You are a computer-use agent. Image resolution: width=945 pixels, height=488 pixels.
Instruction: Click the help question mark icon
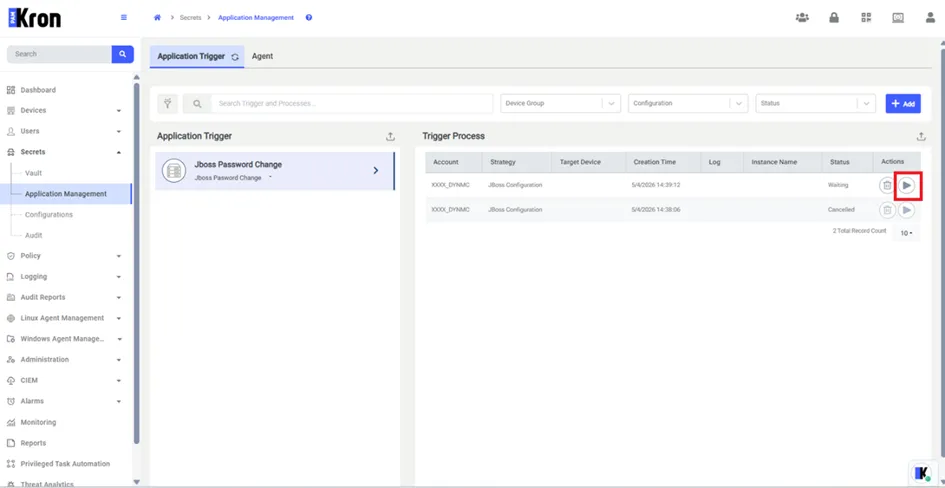pos(309,17)
